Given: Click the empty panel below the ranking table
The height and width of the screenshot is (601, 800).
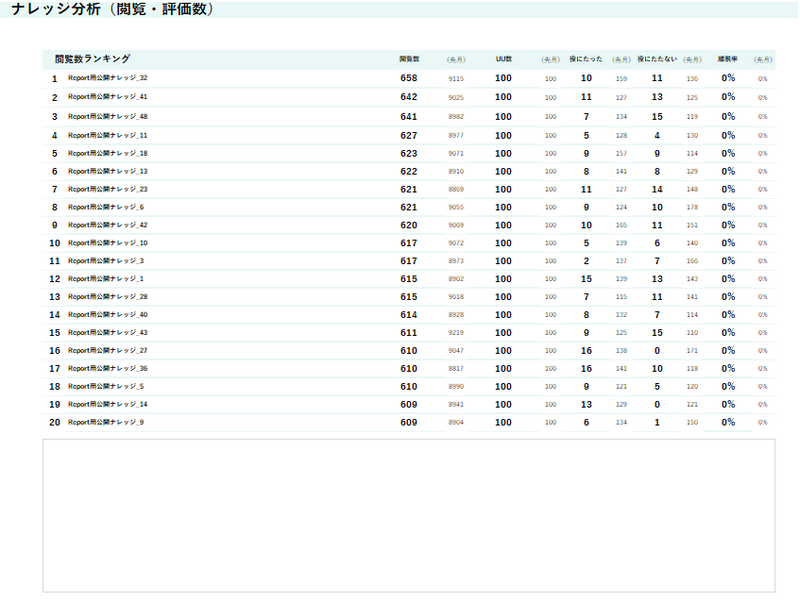Looking at the screenshot, I should pyautogui.click(x=408, y=515).
